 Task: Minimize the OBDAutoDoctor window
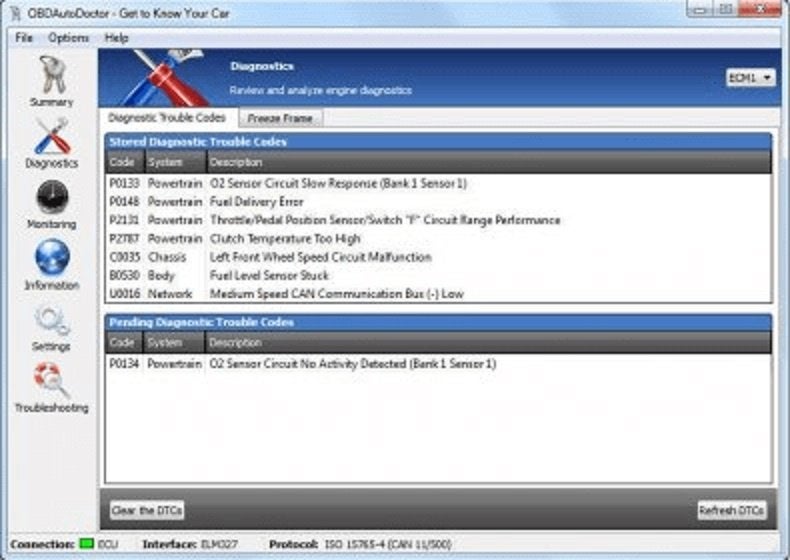click(699, 9)
